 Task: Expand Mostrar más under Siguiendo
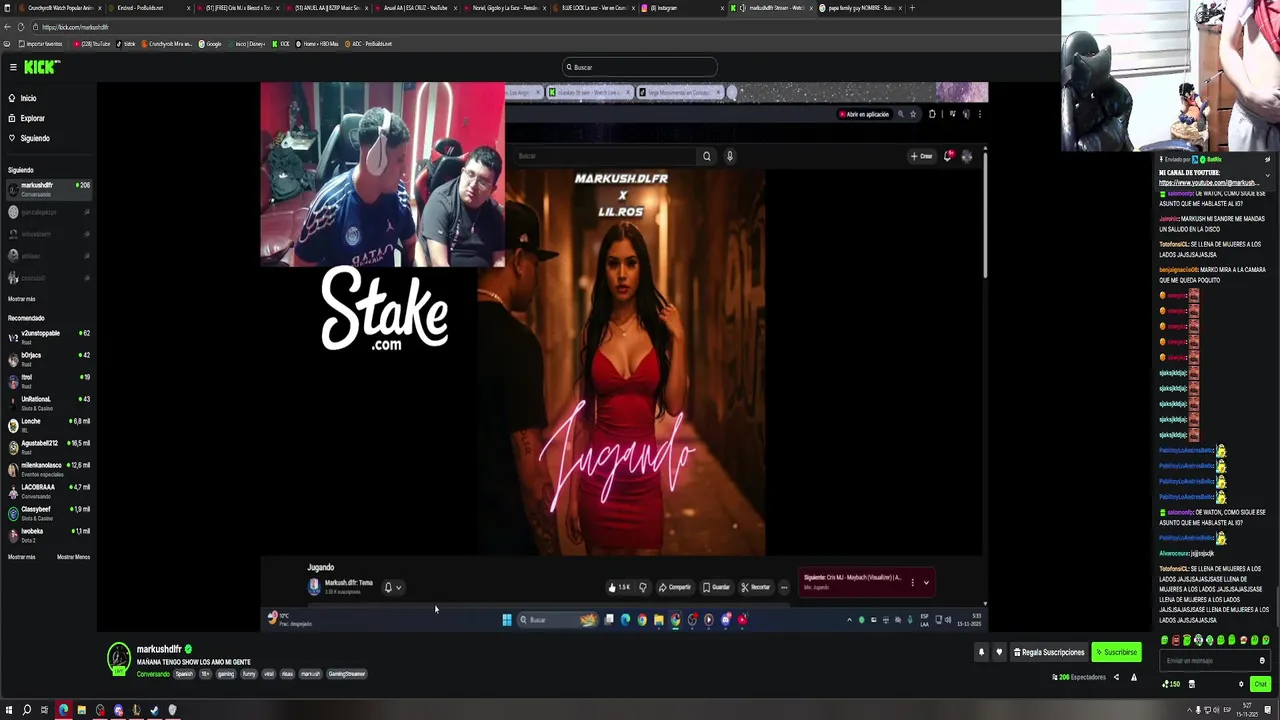tap(22, 299)
